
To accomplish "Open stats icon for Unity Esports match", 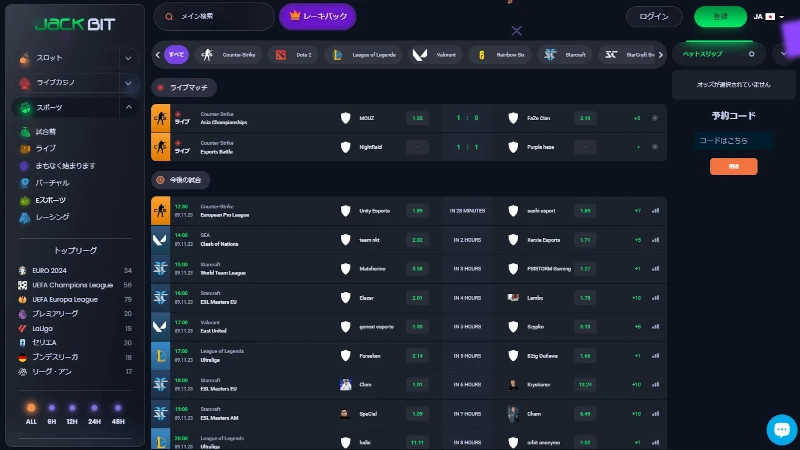I will tap(656, 211).
